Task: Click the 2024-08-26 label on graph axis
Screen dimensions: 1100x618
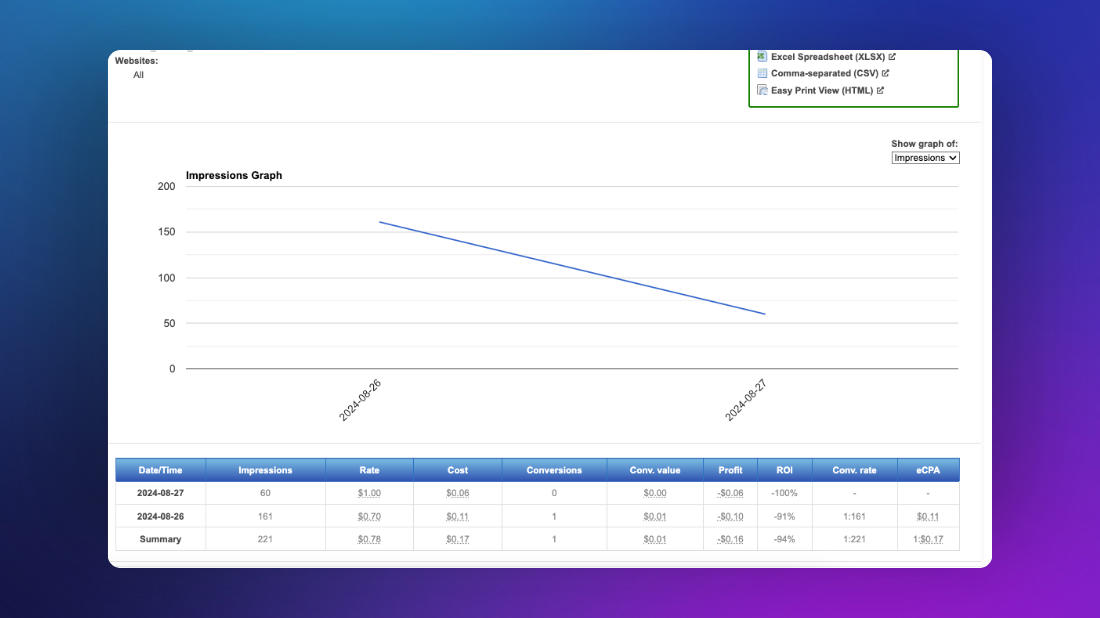Action: pyautogui.click(x=360, y=400)
